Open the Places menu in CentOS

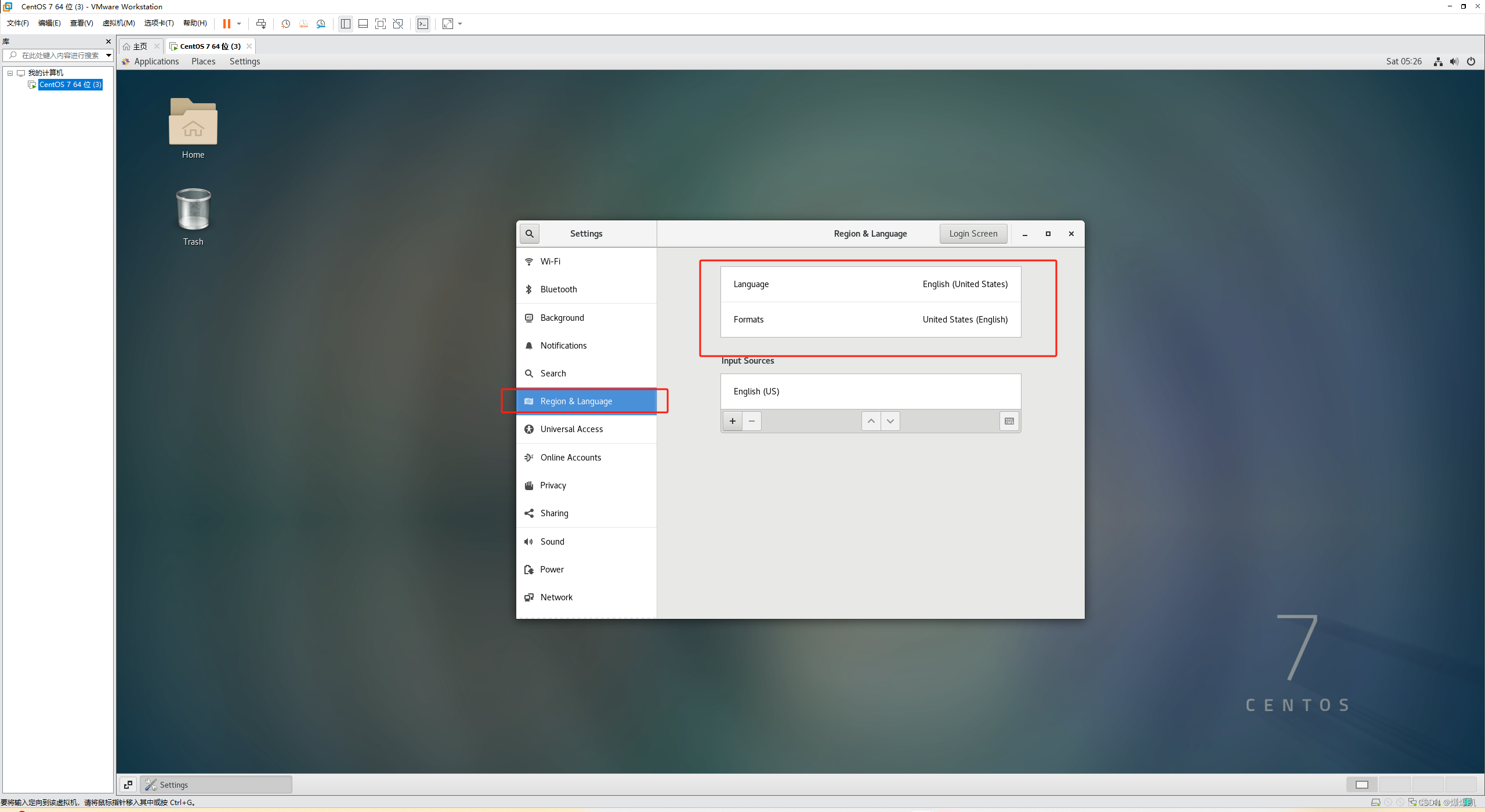click(204, 61)
